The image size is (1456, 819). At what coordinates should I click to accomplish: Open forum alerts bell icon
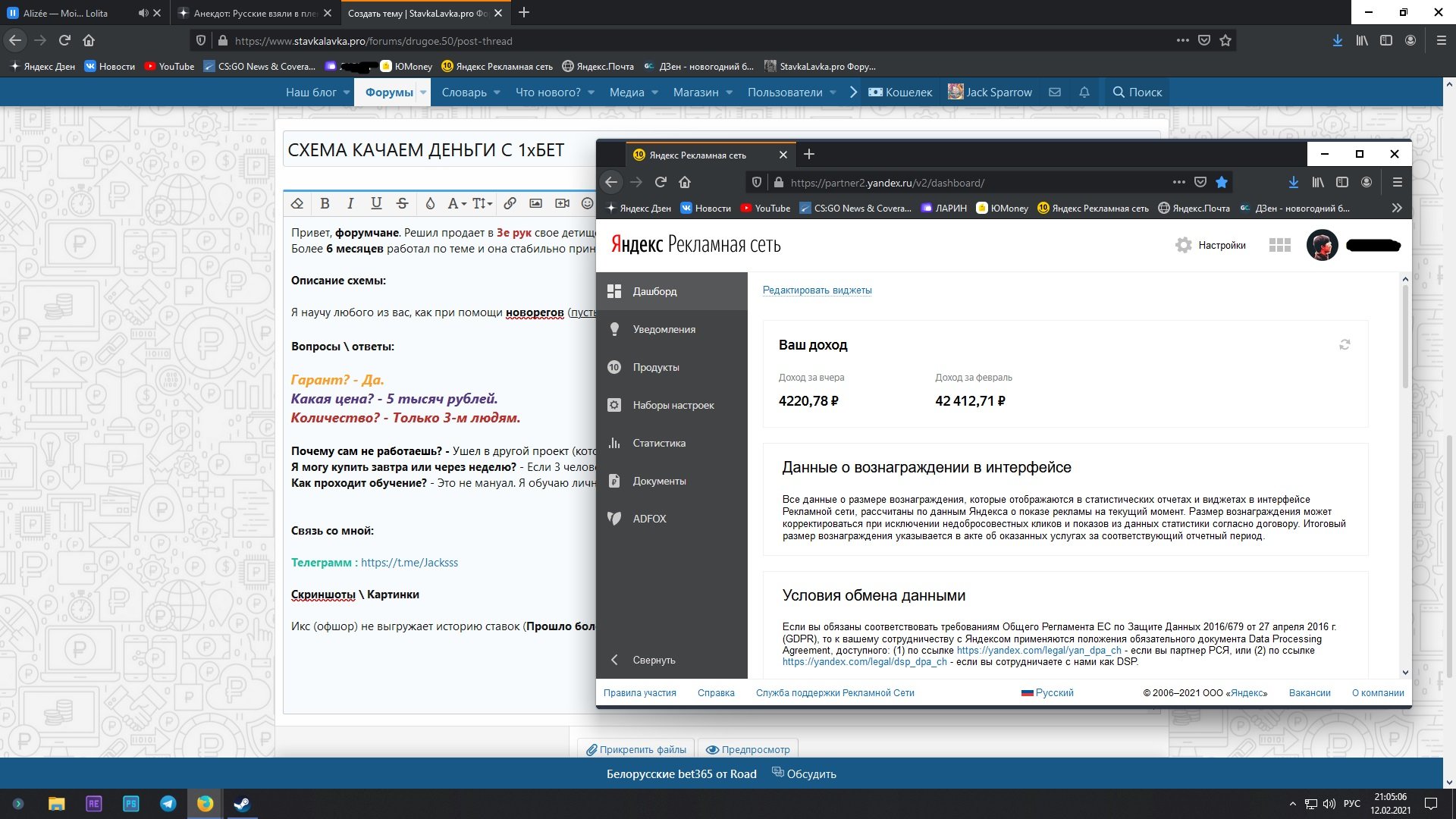pos(1084,93)
